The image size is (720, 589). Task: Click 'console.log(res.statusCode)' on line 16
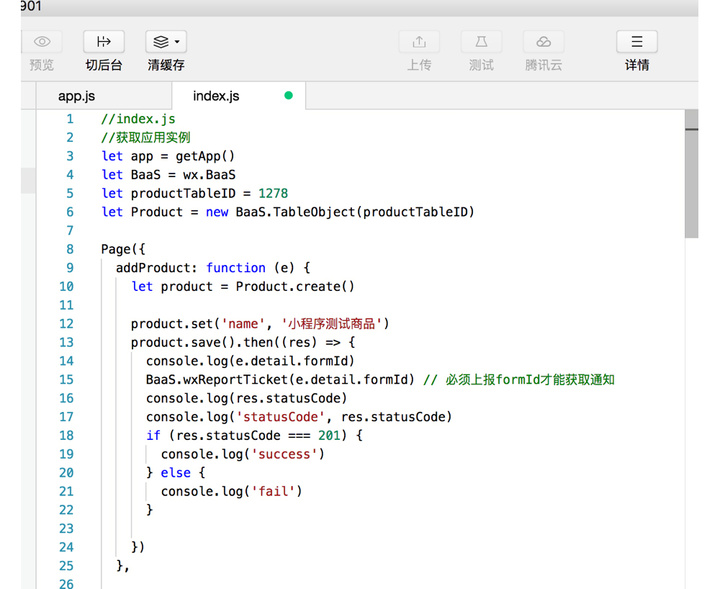[247, 398]
